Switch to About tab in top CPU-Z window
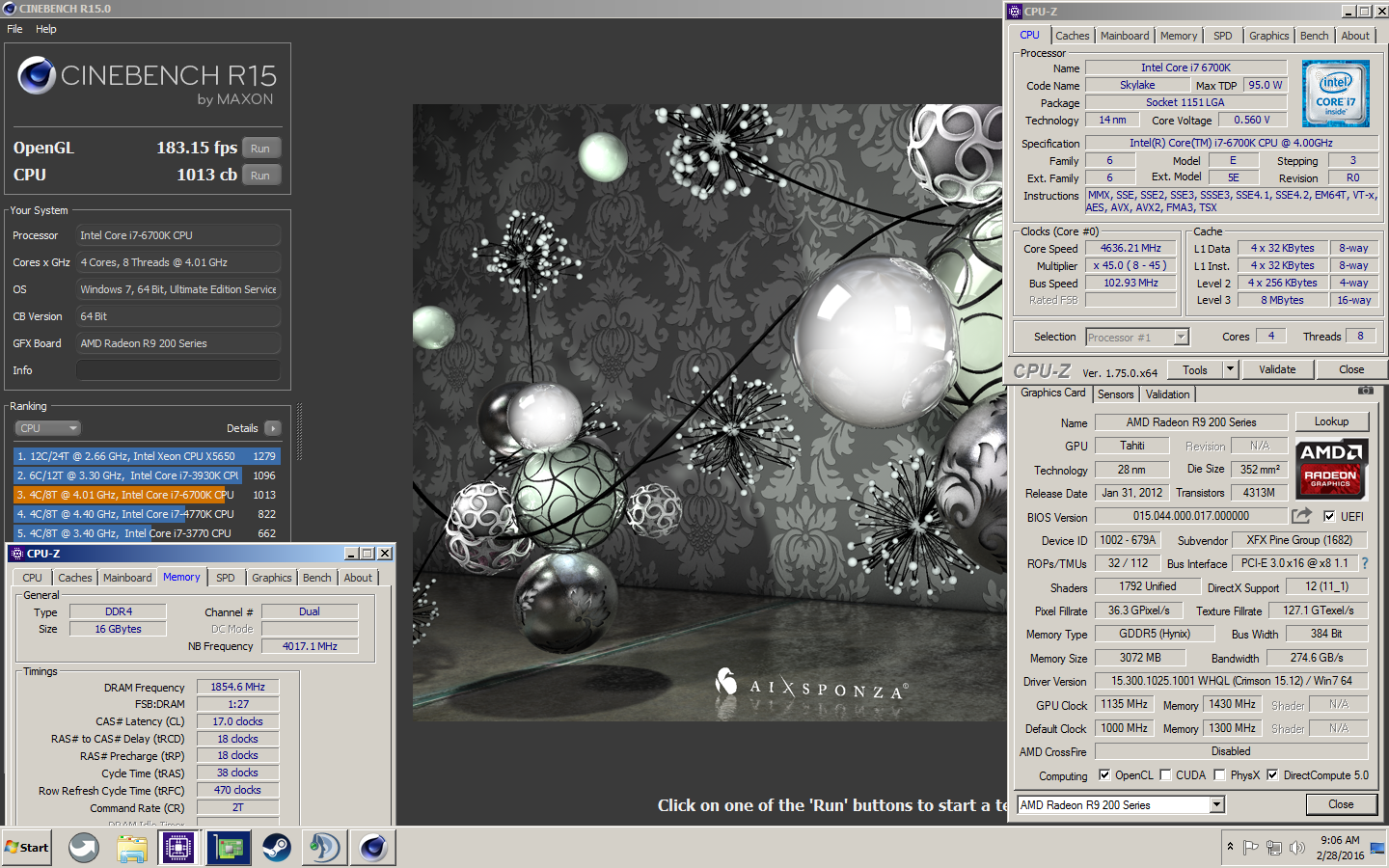 click(1355, 36)
